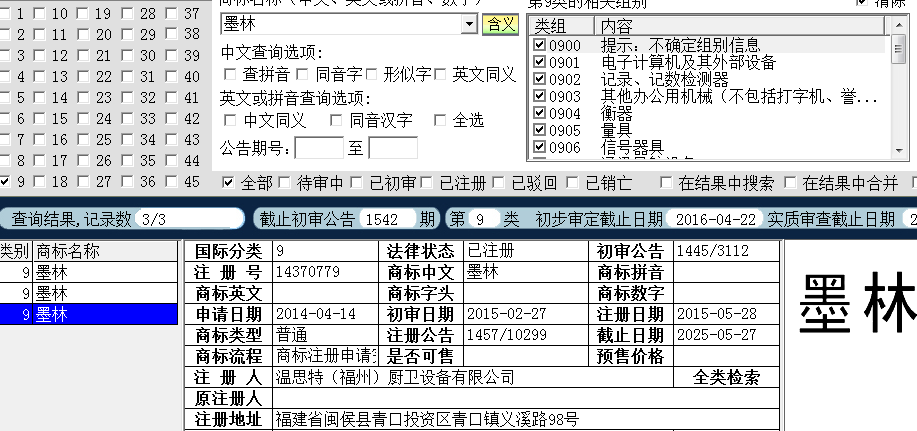Viewport: 917px width, 431px height.
Task: Enable 英文同义 query option
Action: click(x=440, y=74)
